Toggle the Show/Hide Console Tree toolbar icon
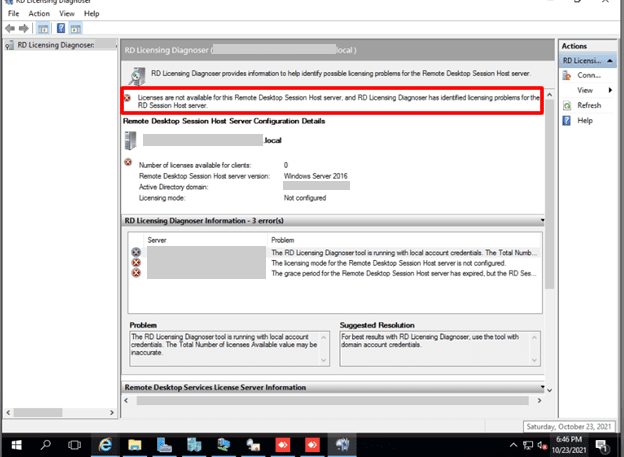 pyautogui.click(x=43, y=28)
